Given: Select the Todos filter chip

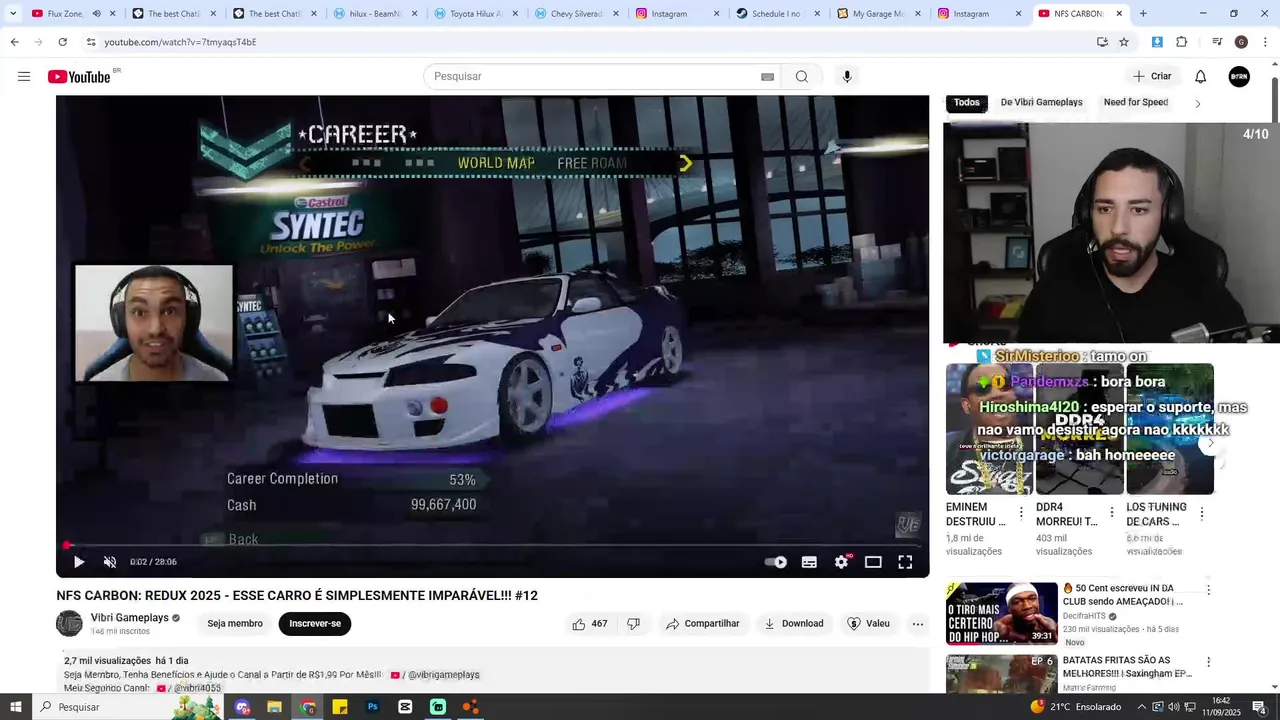Looking at the screenshot, I should [966, 102].
